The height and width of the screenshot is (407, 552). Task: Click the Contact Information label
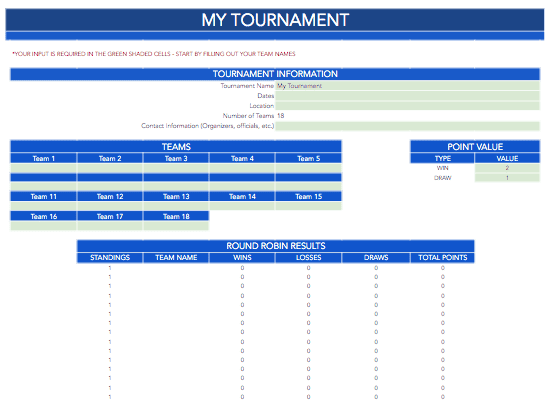208,126
